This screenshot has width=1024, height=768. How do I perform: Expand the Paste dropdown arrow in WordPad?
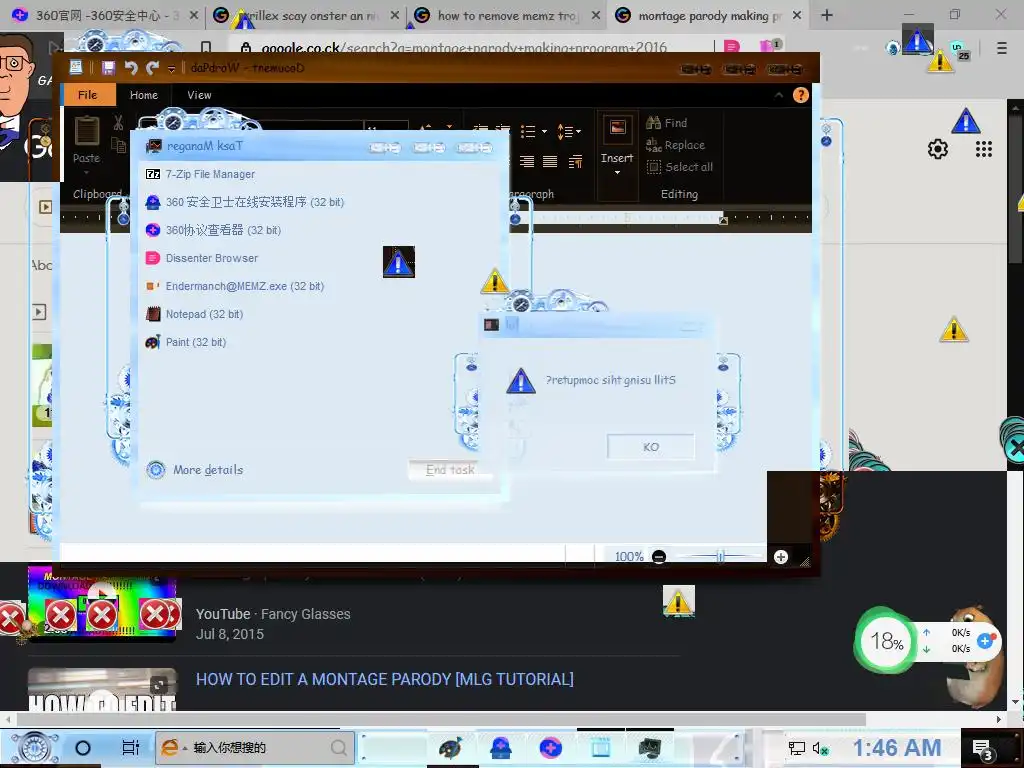tap(86, 173)
